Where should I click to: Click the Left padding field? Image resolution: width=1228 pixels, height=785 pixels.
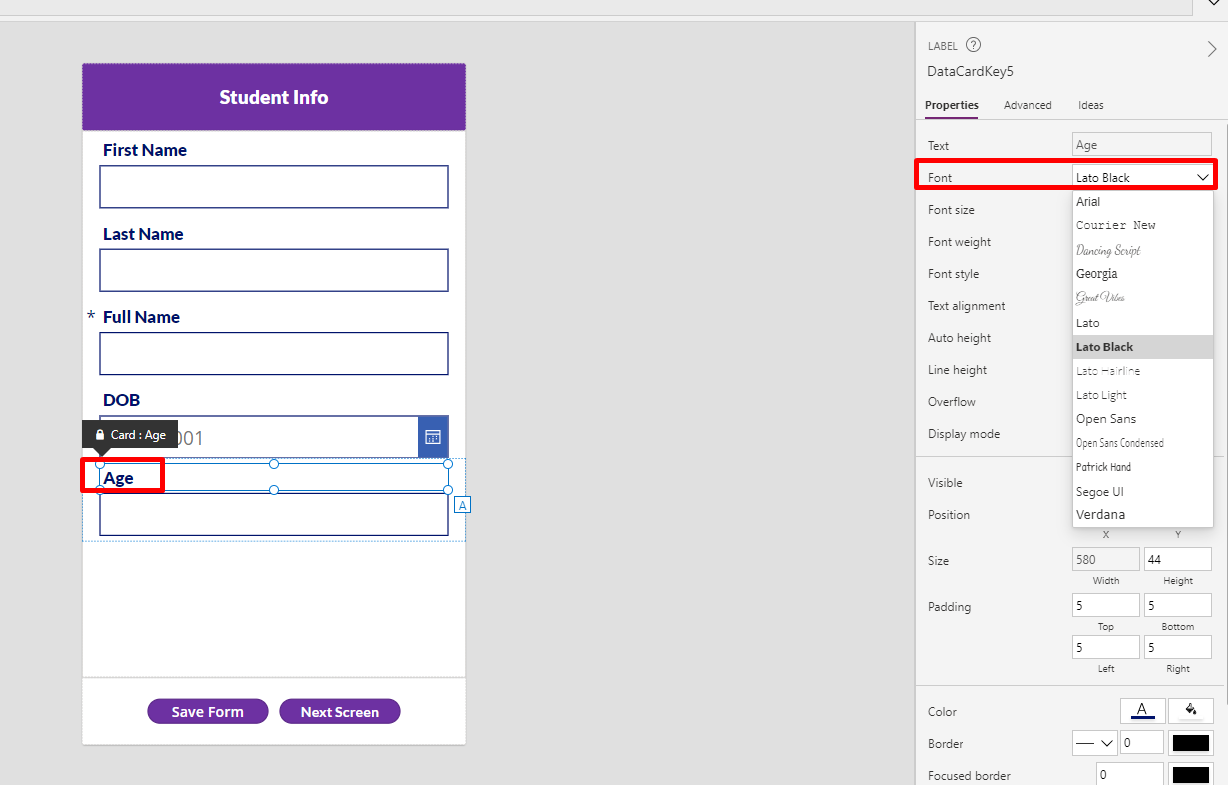[1105, 648]
